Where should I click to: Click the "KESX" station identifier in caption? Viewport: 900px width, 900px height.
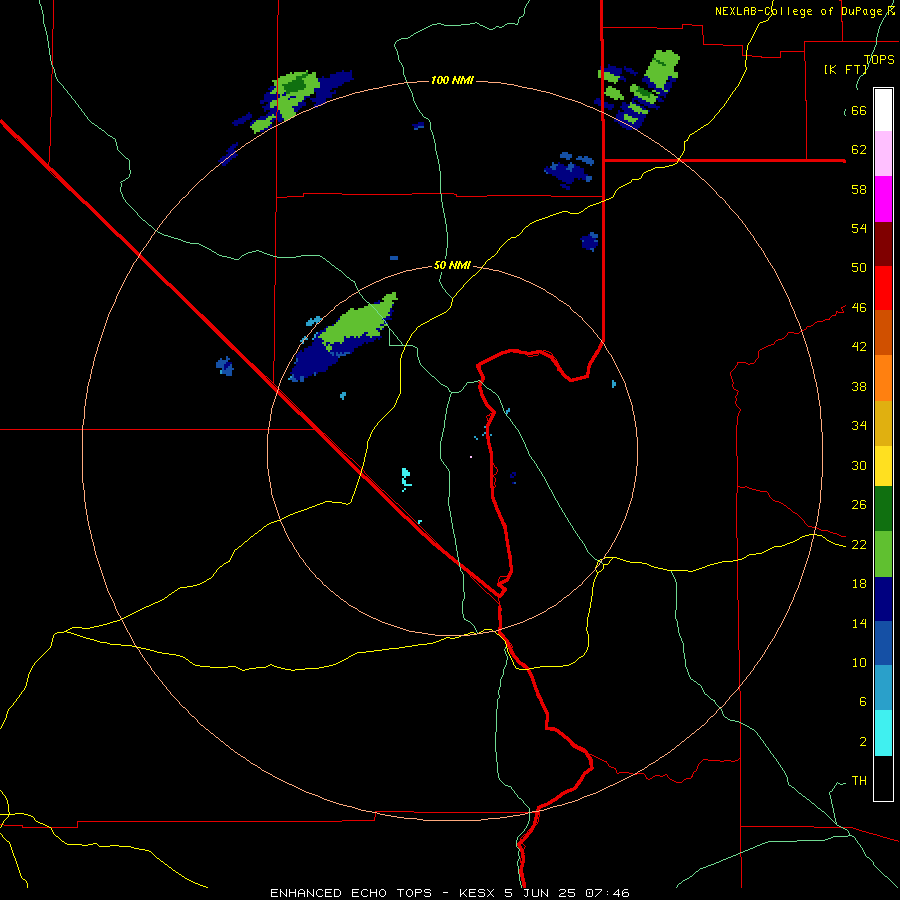pos(478,893)
